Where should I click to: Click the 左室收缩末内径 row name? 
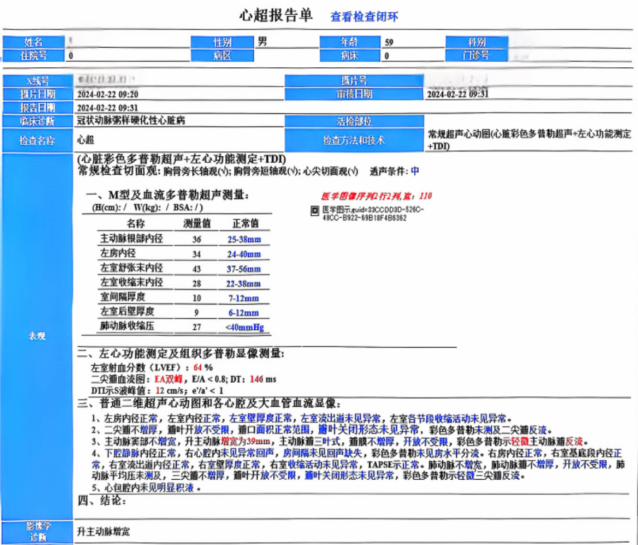(131, 282)
